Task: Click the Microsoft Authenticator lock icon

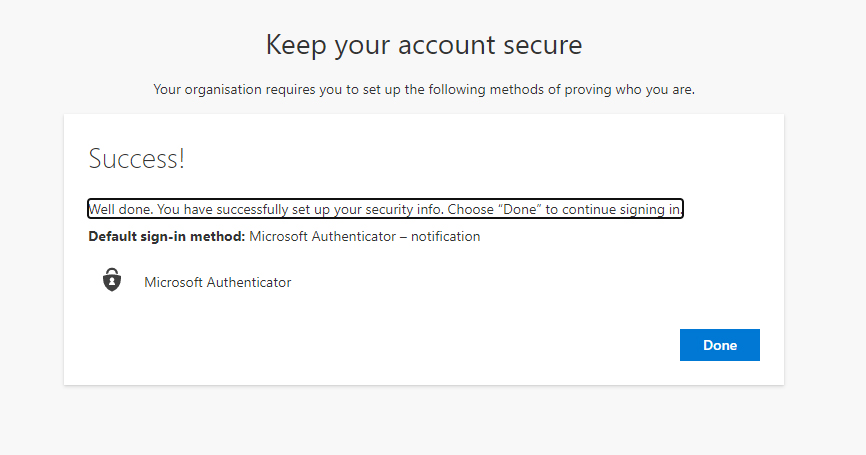Action: click(x=112, y=281)
